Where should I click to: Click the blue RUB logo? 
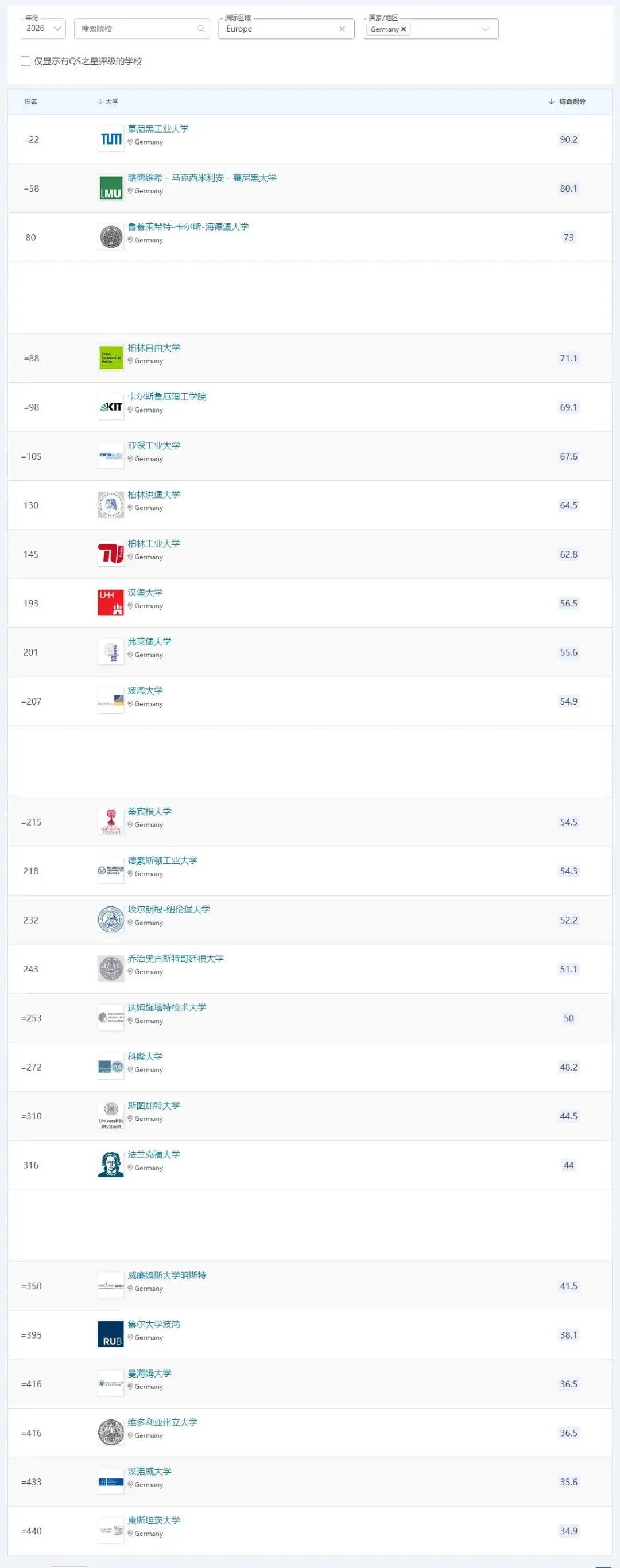(x=111, y=1334)
